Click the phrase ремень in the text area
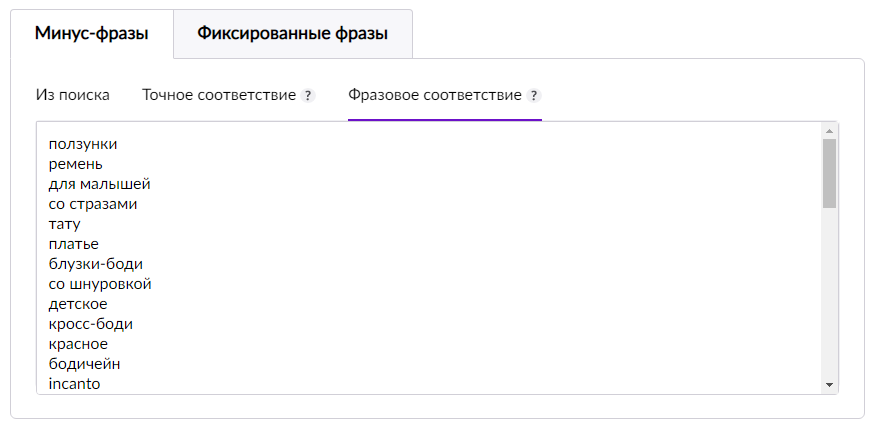The width and height of the screenshot is (881, 431). (76, 164)
